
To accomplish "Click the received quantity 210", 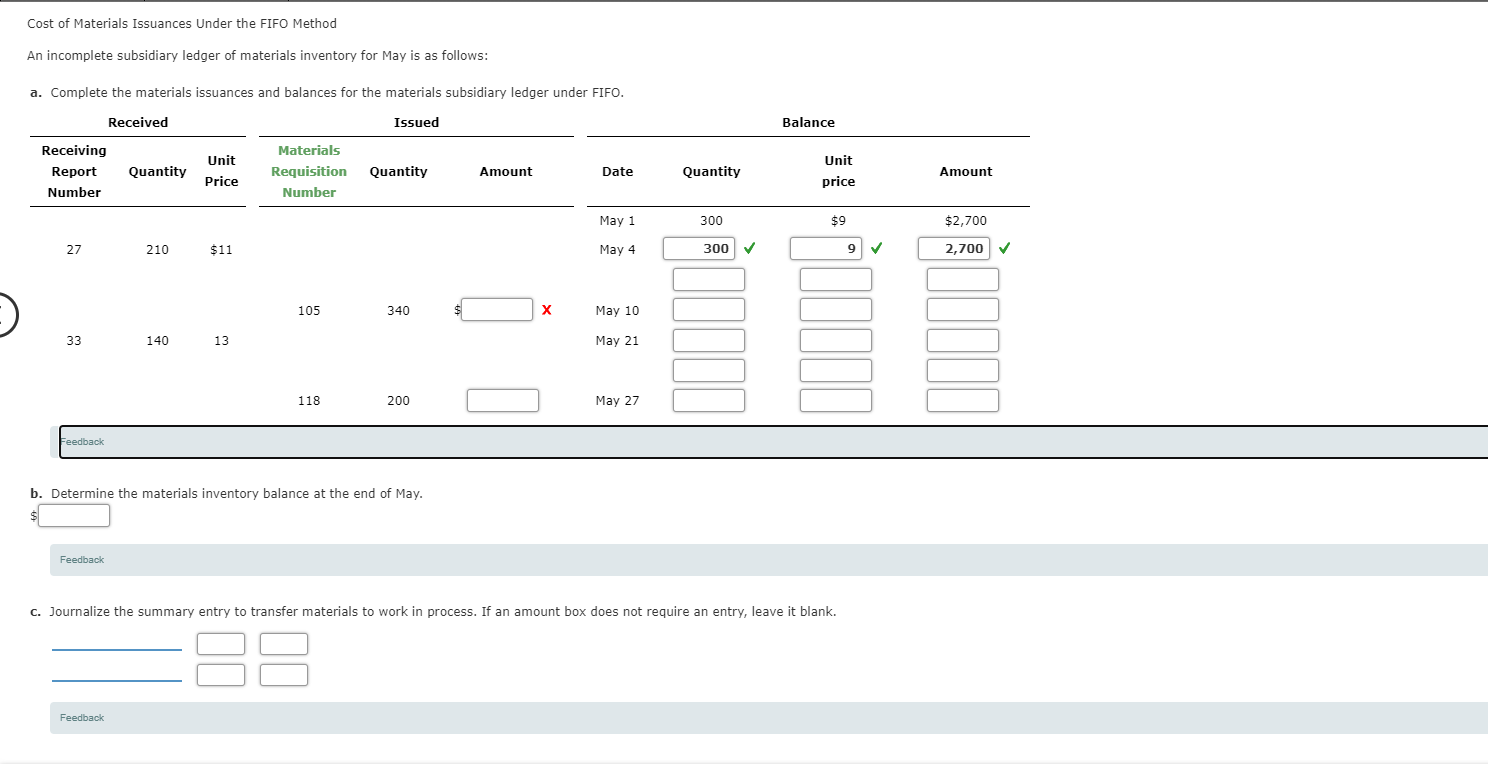I will (157, 250).
